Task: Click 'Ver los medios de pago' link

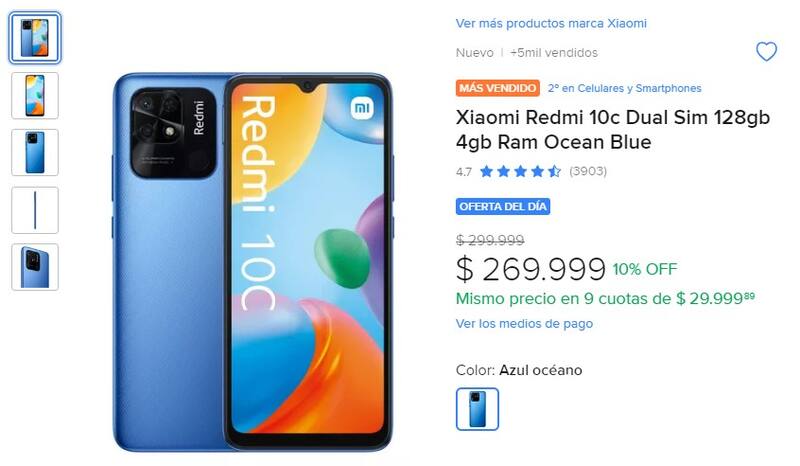Action: tap(524, 324)
